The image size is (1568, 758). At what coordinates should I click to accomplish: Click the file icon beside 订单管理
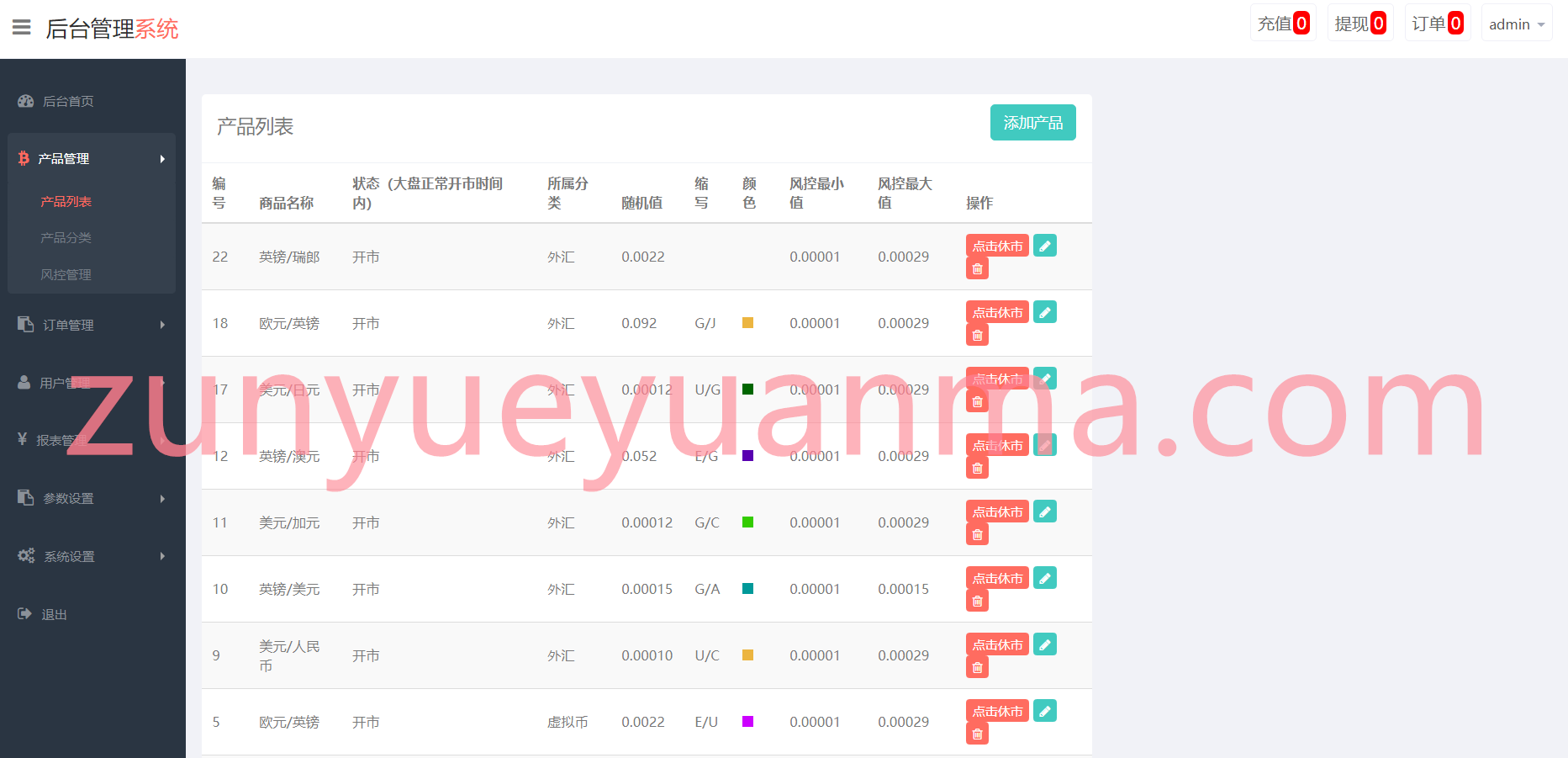(x=26, y=324)
